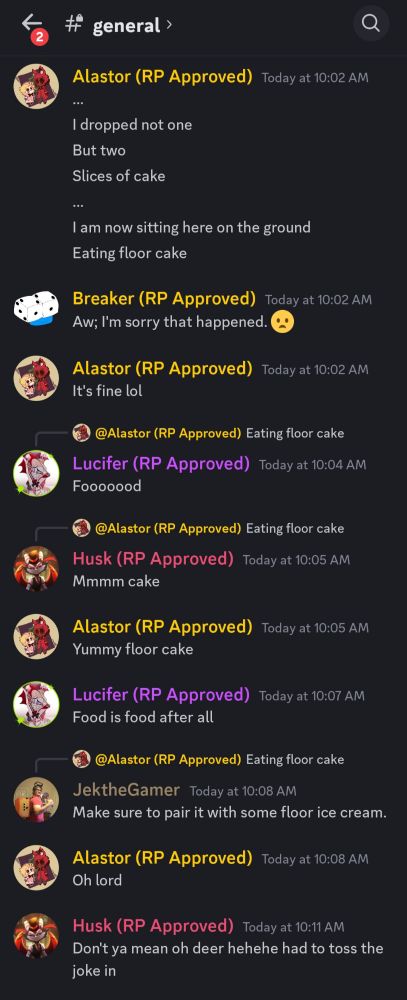
Task: Tap the small Alastor avatar in JektheGamer's reply preview
Action: coord(81,759)
